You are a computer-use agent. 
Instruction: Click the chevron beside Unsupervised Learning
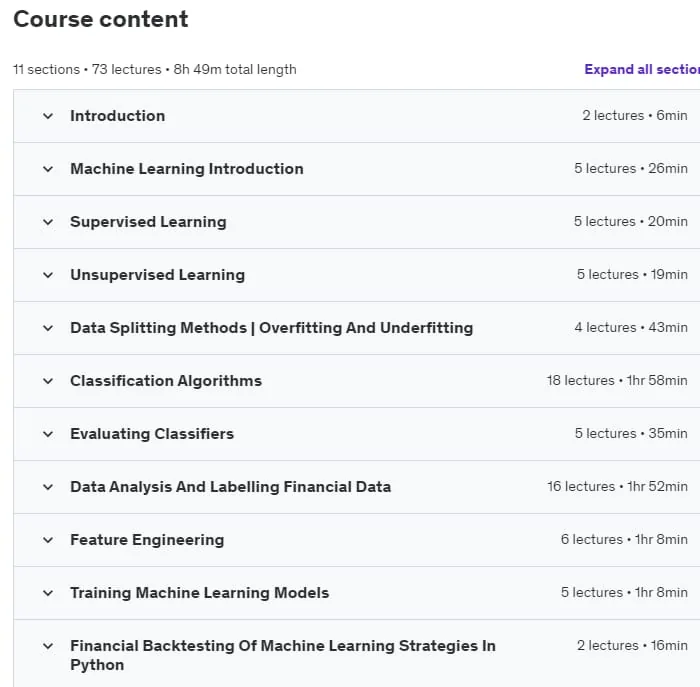[48, 275]
